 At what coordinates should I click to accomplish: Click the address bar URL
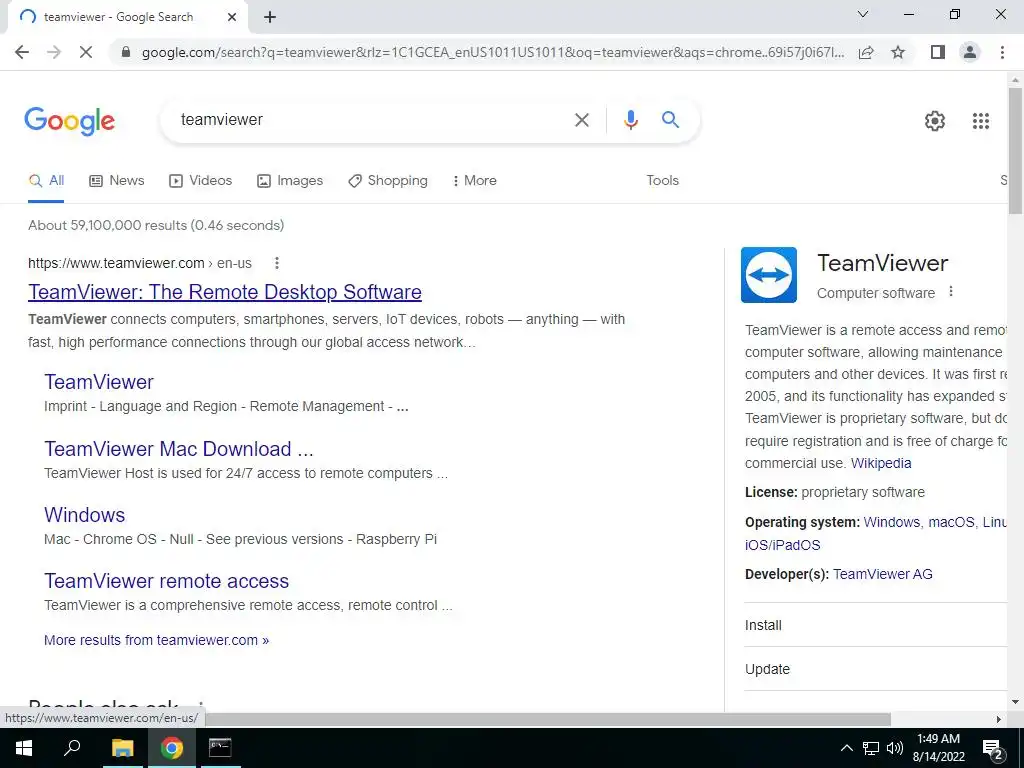(x=493, y=52)
